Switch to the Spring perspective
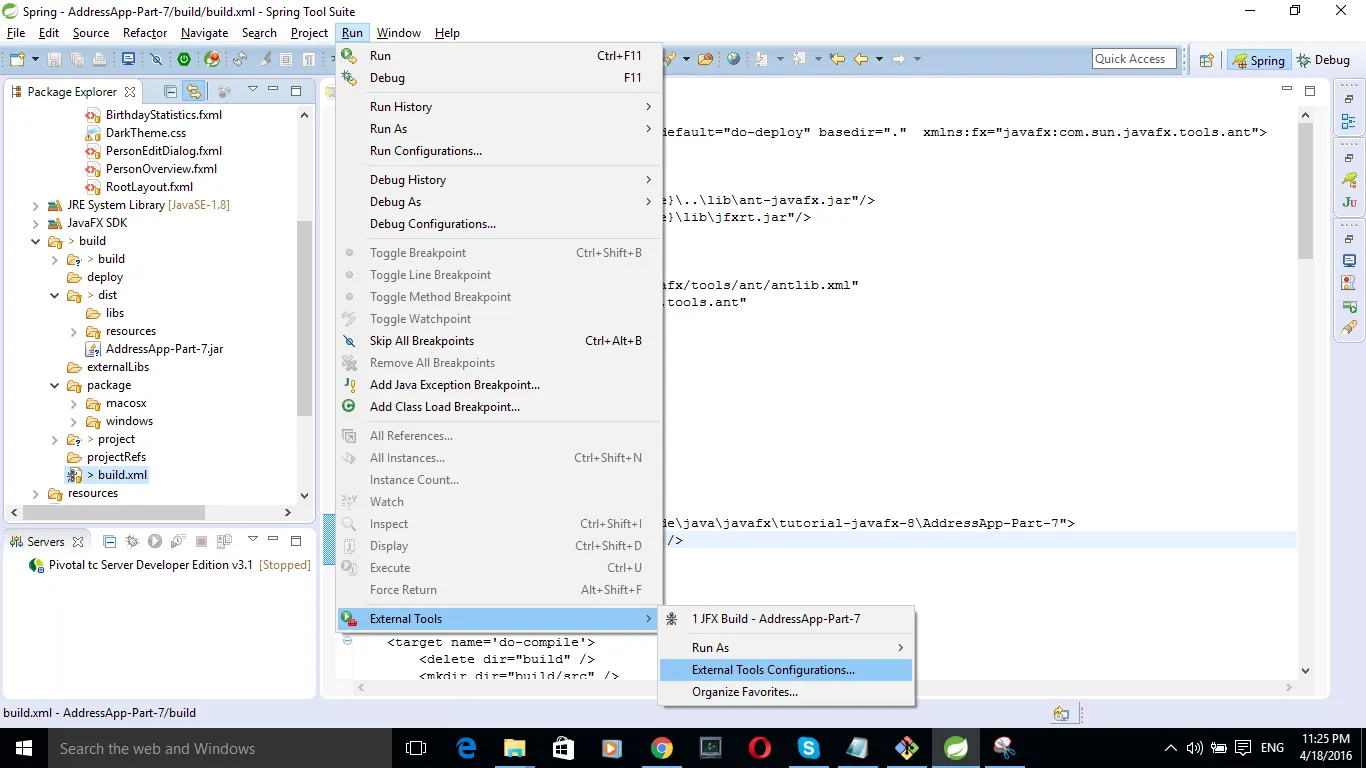Image resolution: width=1366 pixels, height=768 pixels. (1258, 60)
